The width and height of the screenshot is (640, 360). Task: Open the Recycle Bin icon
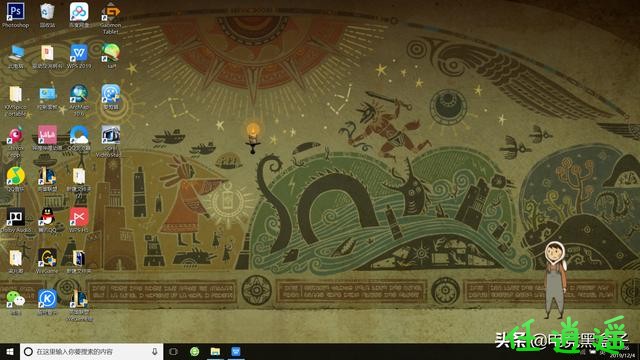click(47, 15)
